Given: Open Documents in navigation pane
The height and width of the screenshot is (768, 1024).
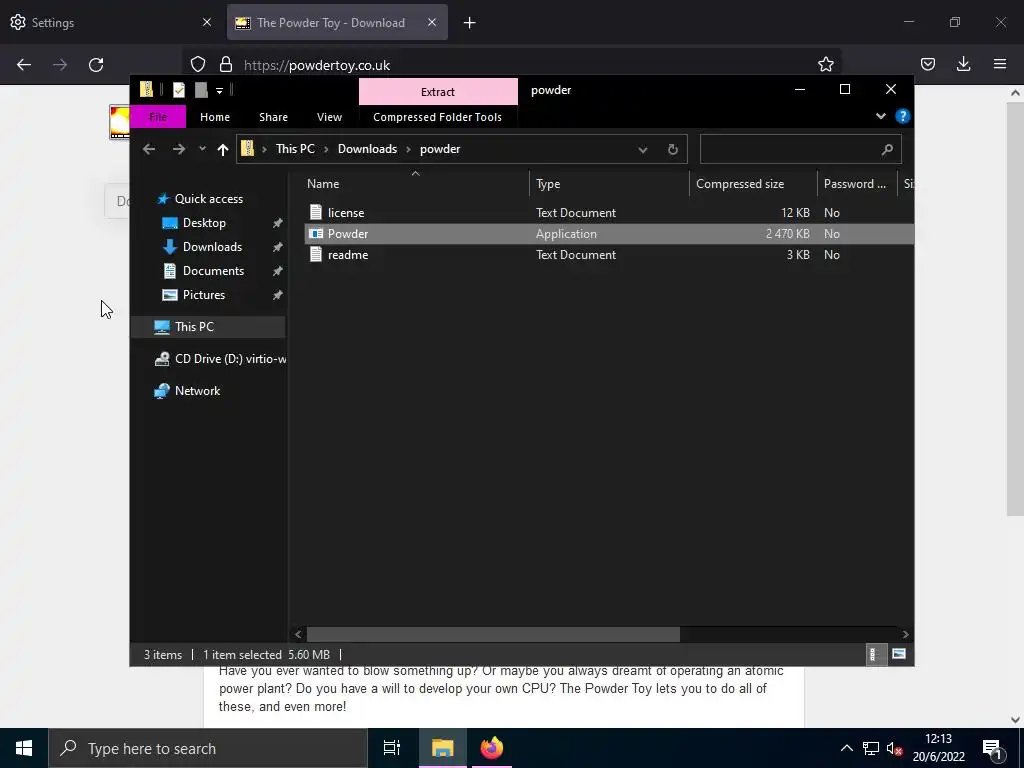Looking at the screenshot, I should point(213,271).
